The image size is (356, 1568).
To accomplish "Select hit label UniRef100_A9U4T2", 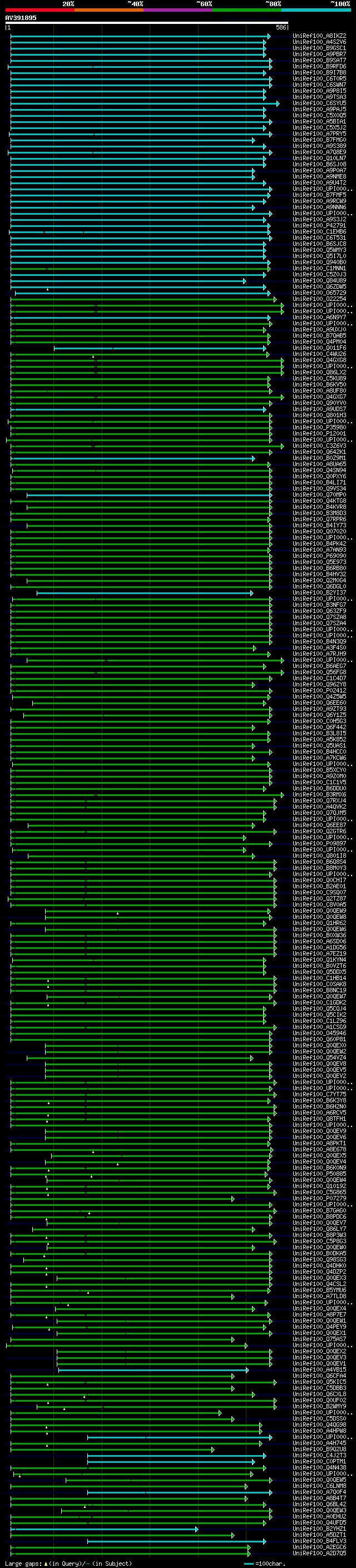I will [319, 182].
